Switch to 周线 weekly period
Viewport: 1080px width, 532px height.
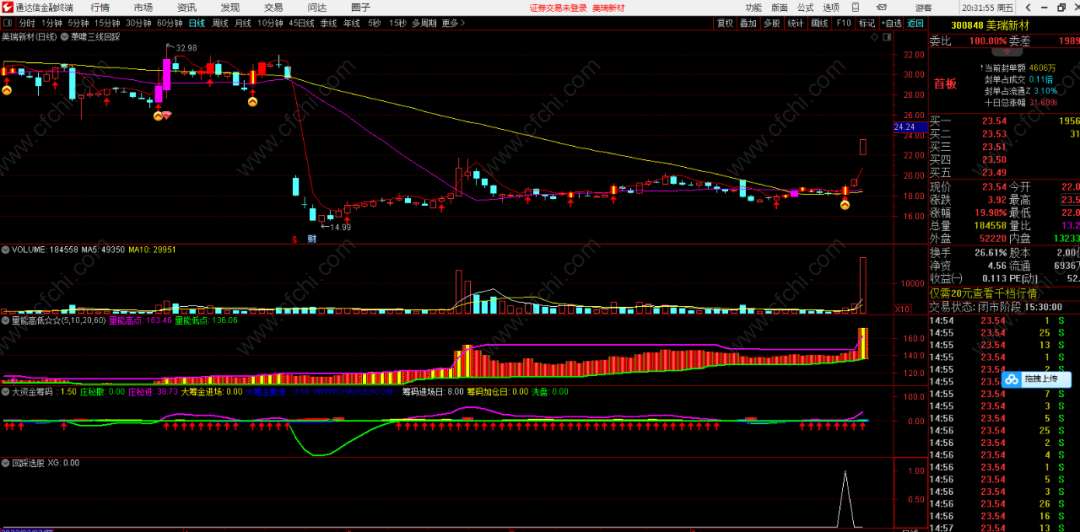(x=220, y=23)
